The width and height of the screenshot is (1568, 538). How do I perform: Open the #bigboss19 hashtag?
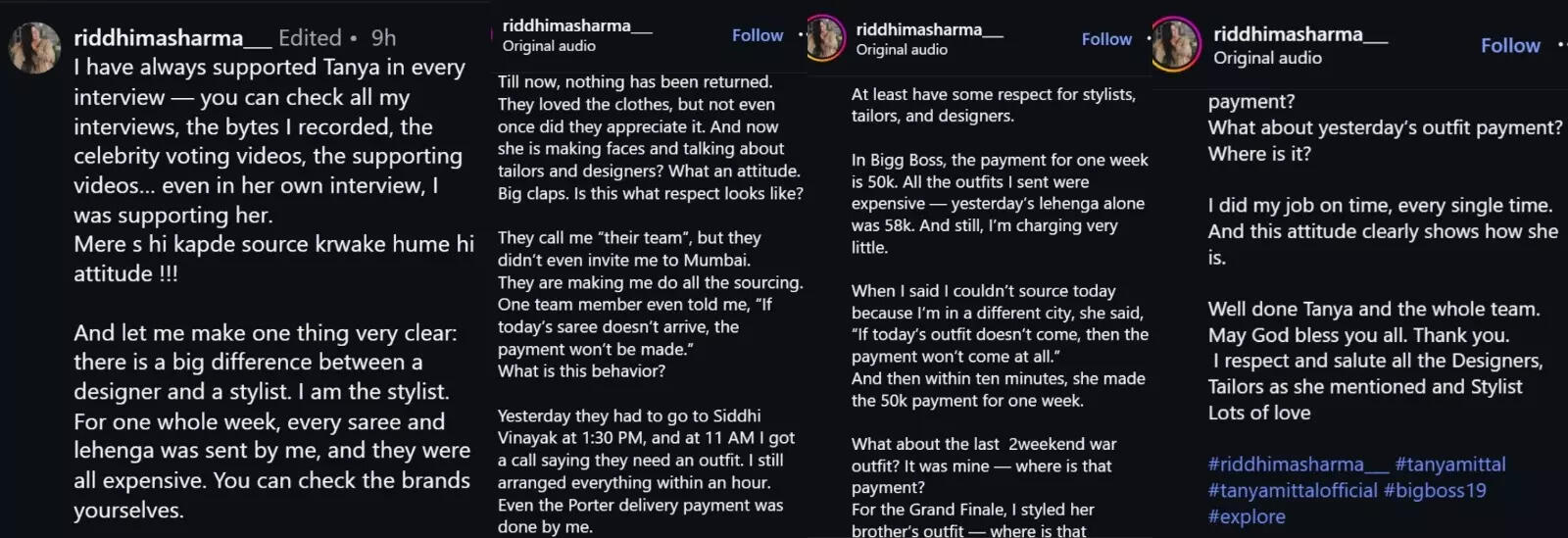click(x=1435, y=491)
